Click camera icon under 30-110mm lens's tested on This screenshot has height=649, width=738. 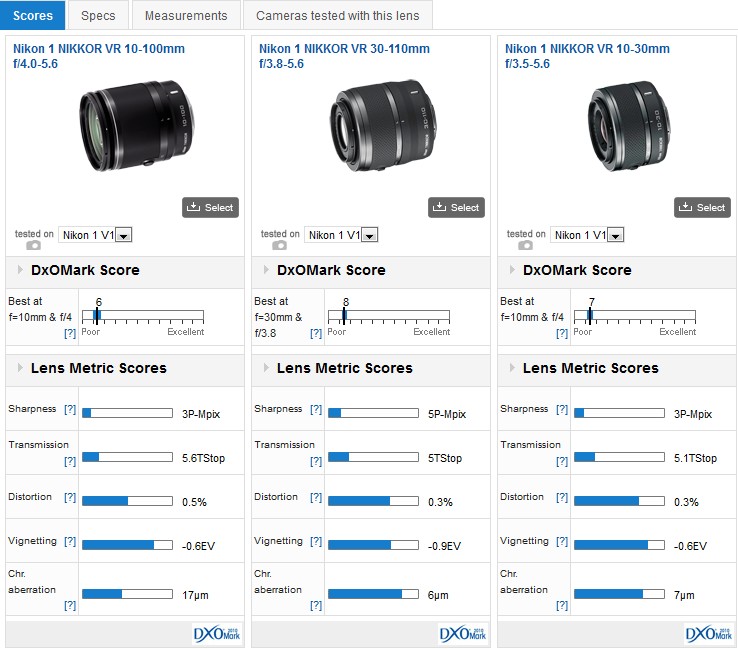click(279, 245)
